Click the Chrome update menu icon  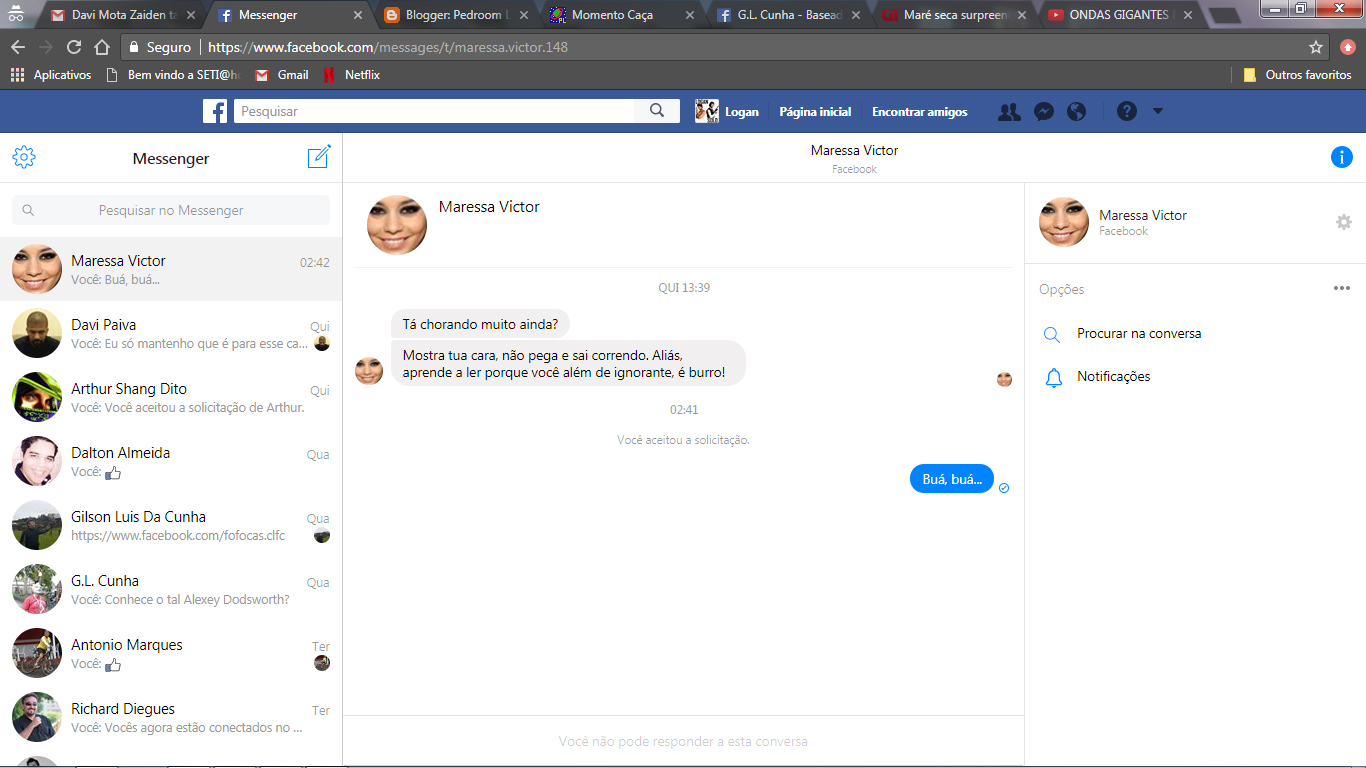[x=1347, y=47]
